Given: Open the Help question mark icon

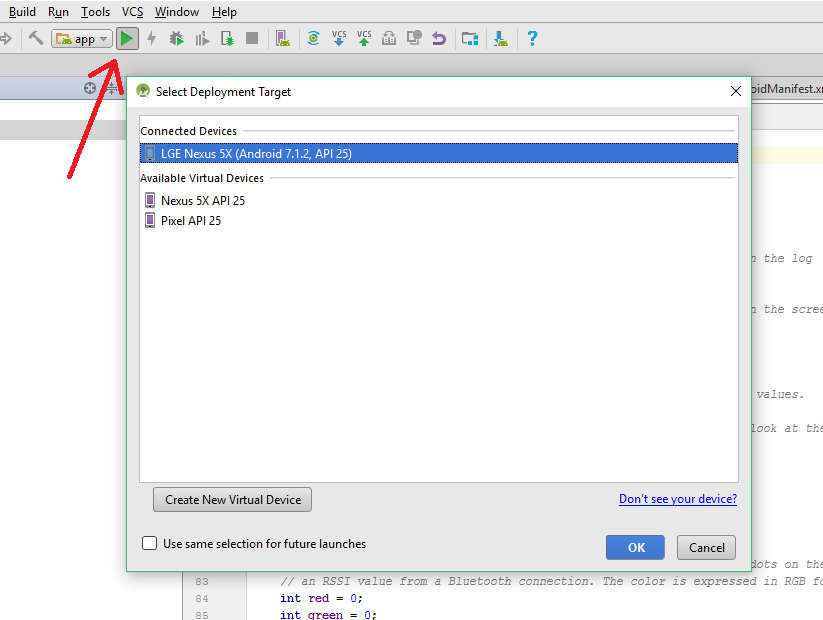Looking at the screenshot, I should pos(532,38).
